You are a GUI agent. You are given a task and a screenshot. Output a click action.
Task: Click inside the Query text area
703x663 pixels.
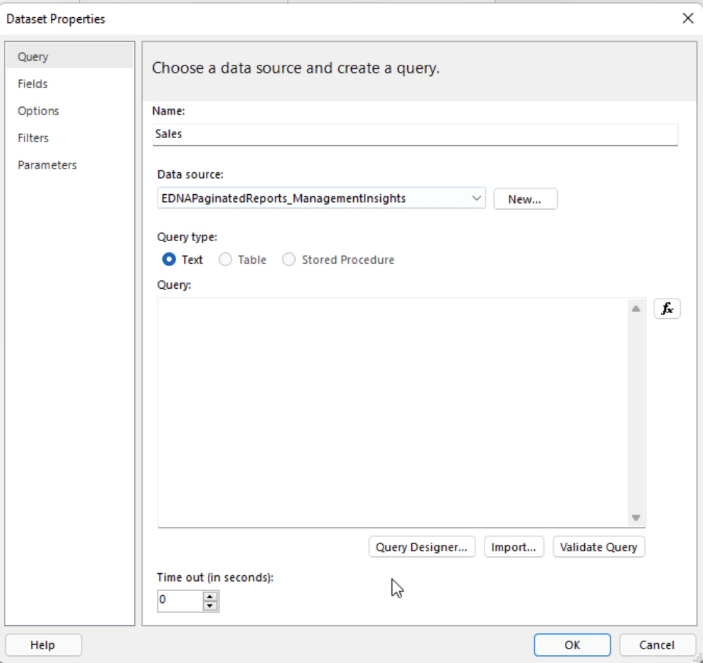392,412
